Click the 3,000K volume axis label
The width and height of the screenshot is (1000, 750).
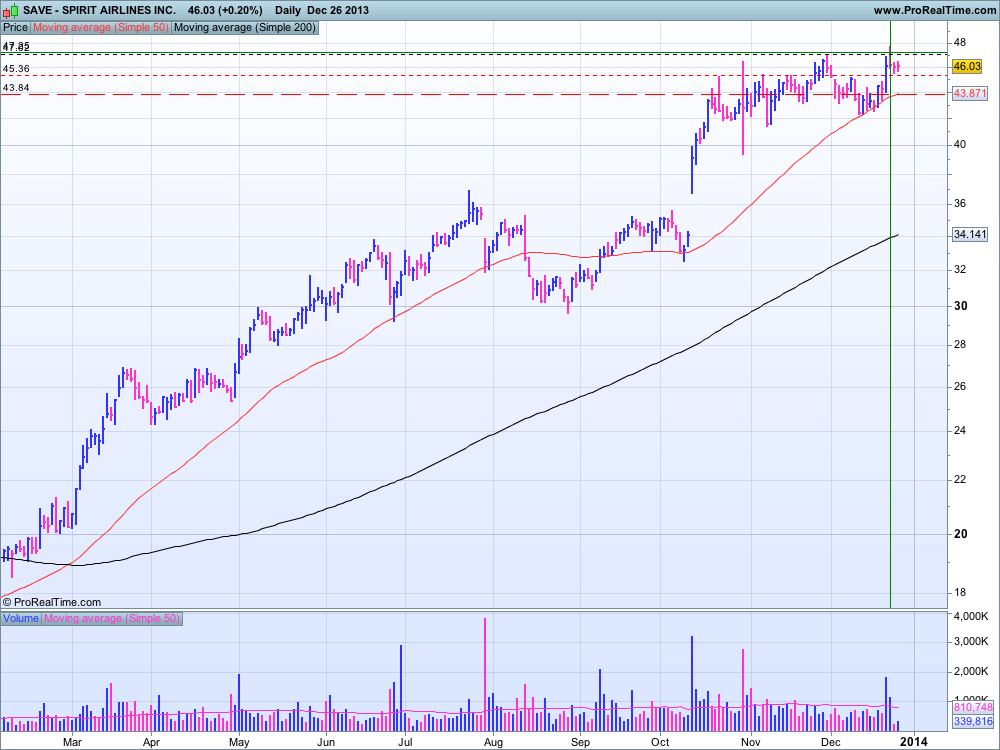[971, 641]
